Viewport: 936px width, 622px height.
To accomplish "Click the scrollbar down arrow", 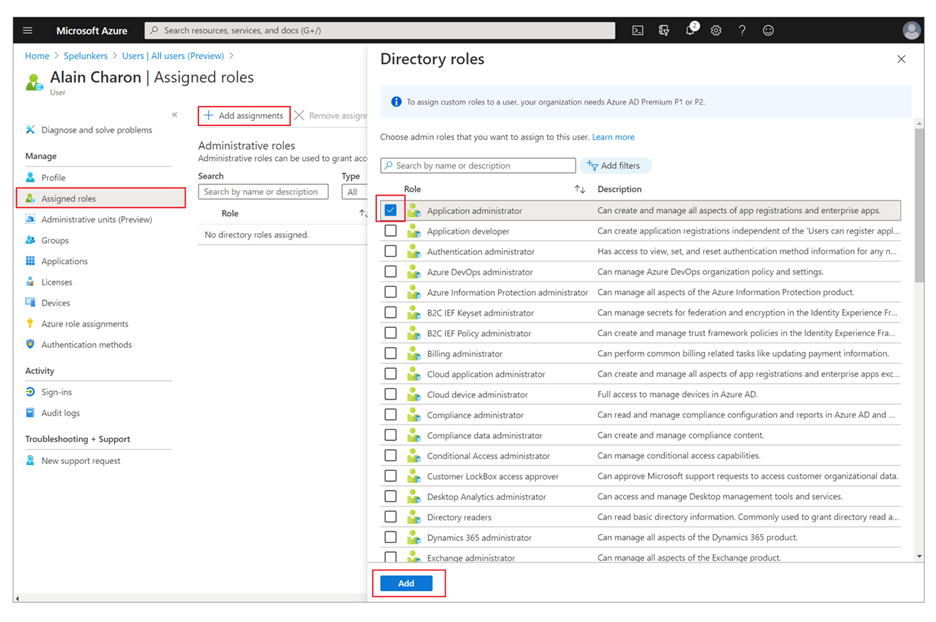I will point(919,556).
